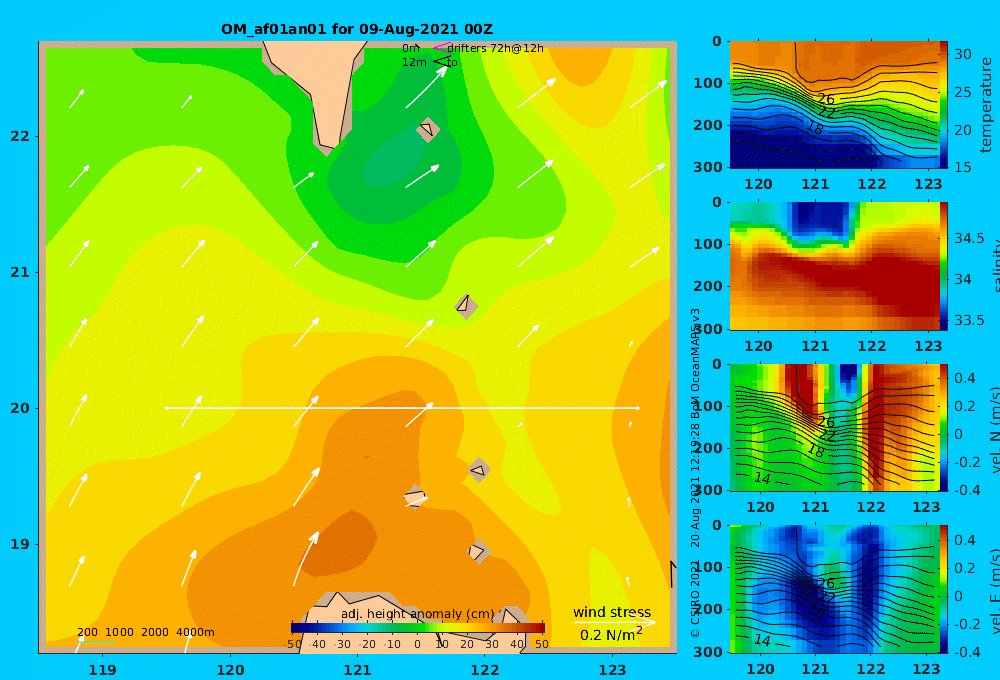Click the '14' contour label in vel. N panel
This screenshot has height=680, width=1000.
[x=762, y=478]
